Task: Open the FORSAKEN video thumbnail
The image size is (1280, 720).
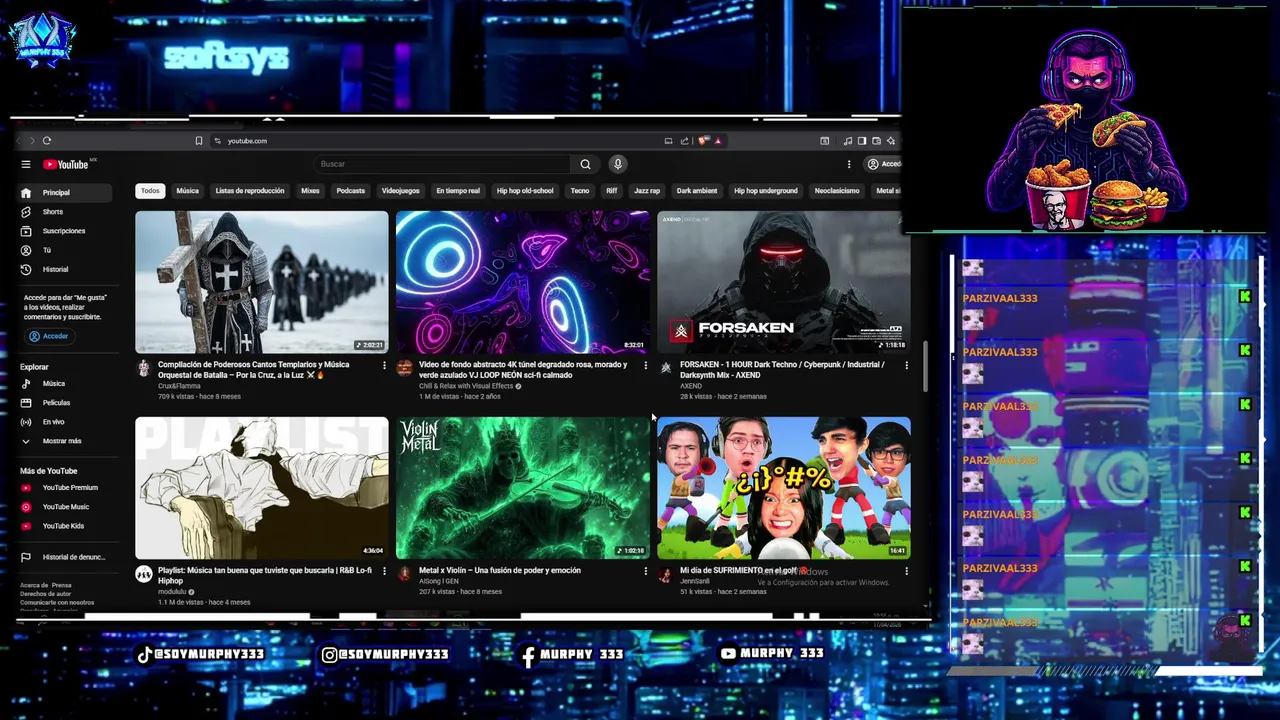Action: pos(784,282)
